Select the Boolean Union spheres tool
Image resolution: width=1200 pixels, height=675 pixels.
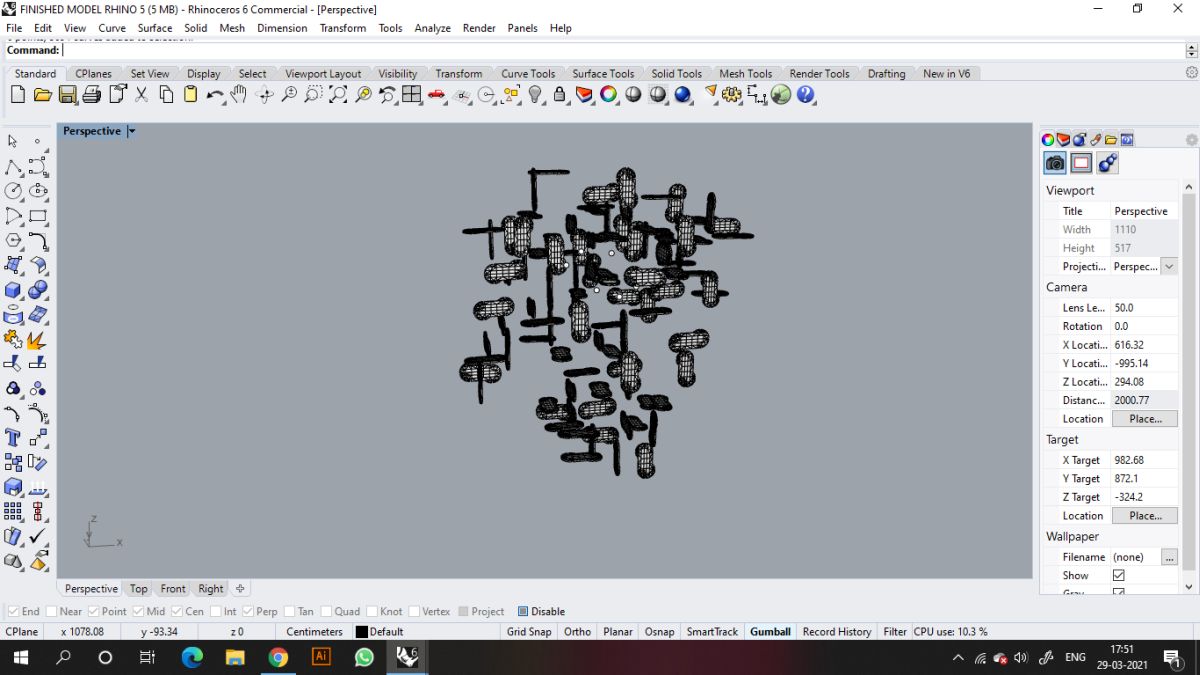point(38,290)
